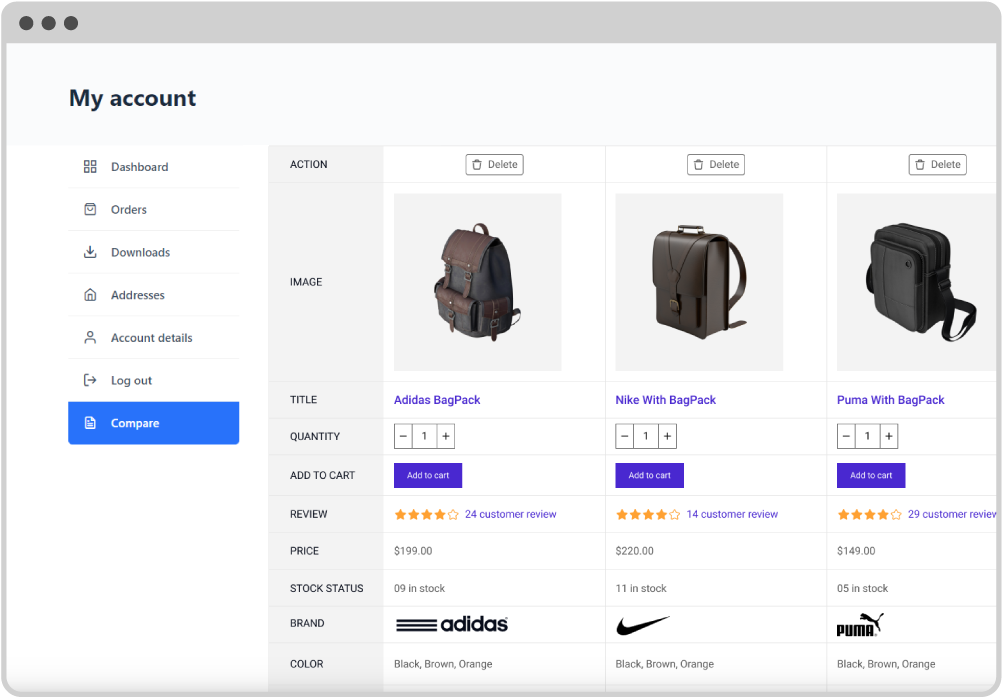Image resolution: width=1002 pixels, height=697 pixels.
Task: Delete the Adidas BagPack from comparison
Action: coord(495,165)
